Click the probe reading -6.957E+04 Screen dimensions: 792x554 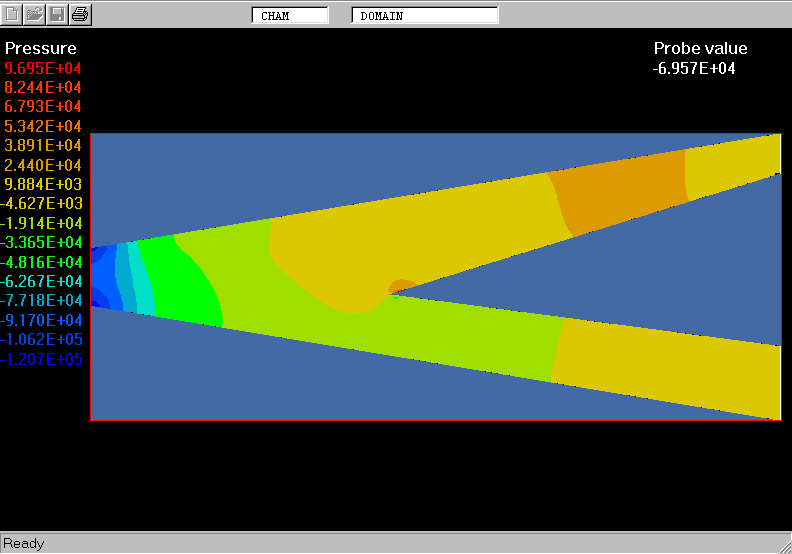tap(694, 68)
